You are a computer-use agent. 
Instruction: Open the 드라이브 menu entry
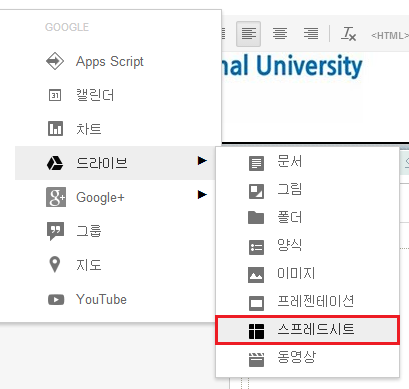coord(115,163)
